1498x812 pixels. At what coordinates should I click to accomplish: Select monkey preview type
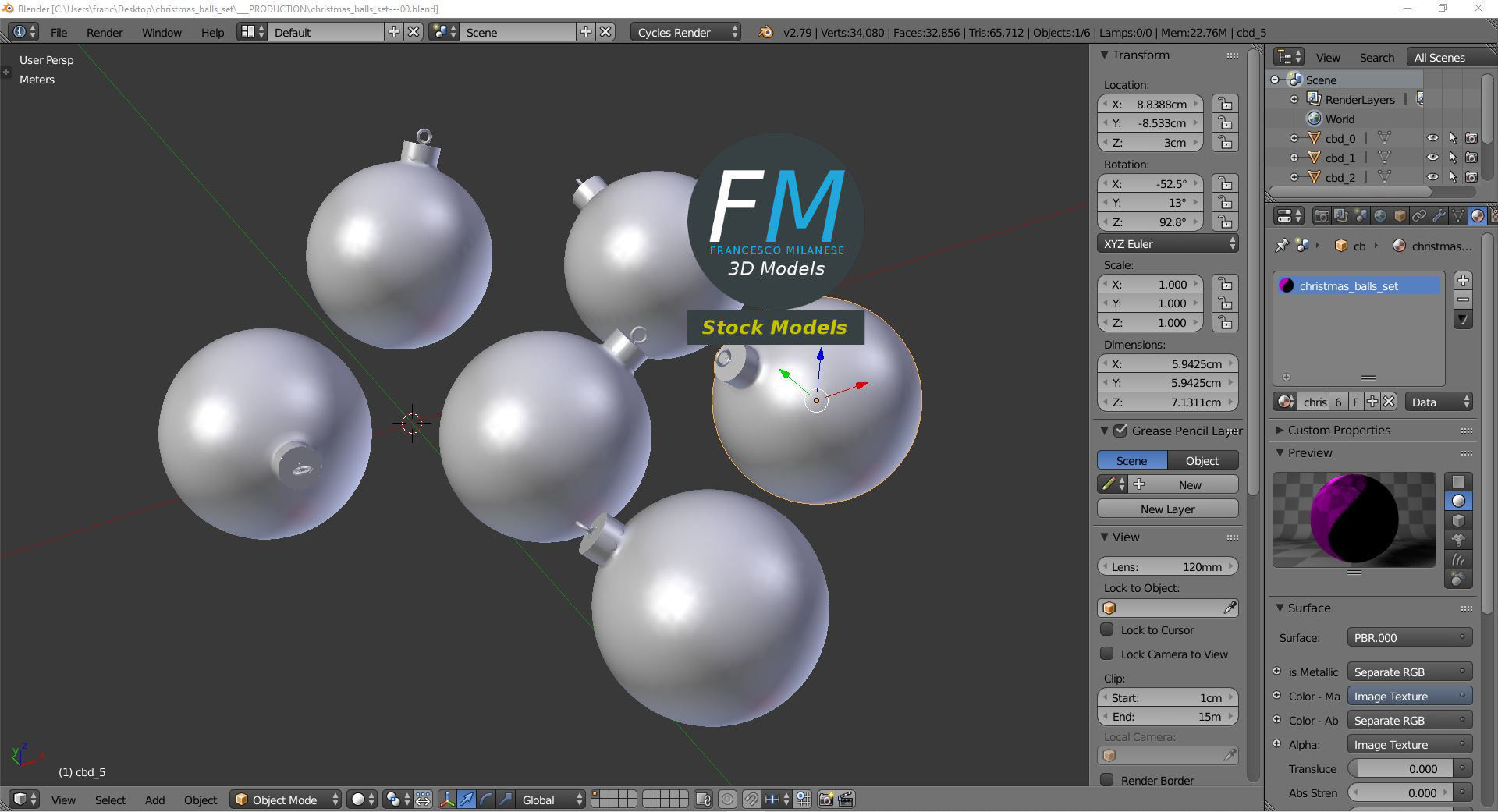pos(1458,541)
